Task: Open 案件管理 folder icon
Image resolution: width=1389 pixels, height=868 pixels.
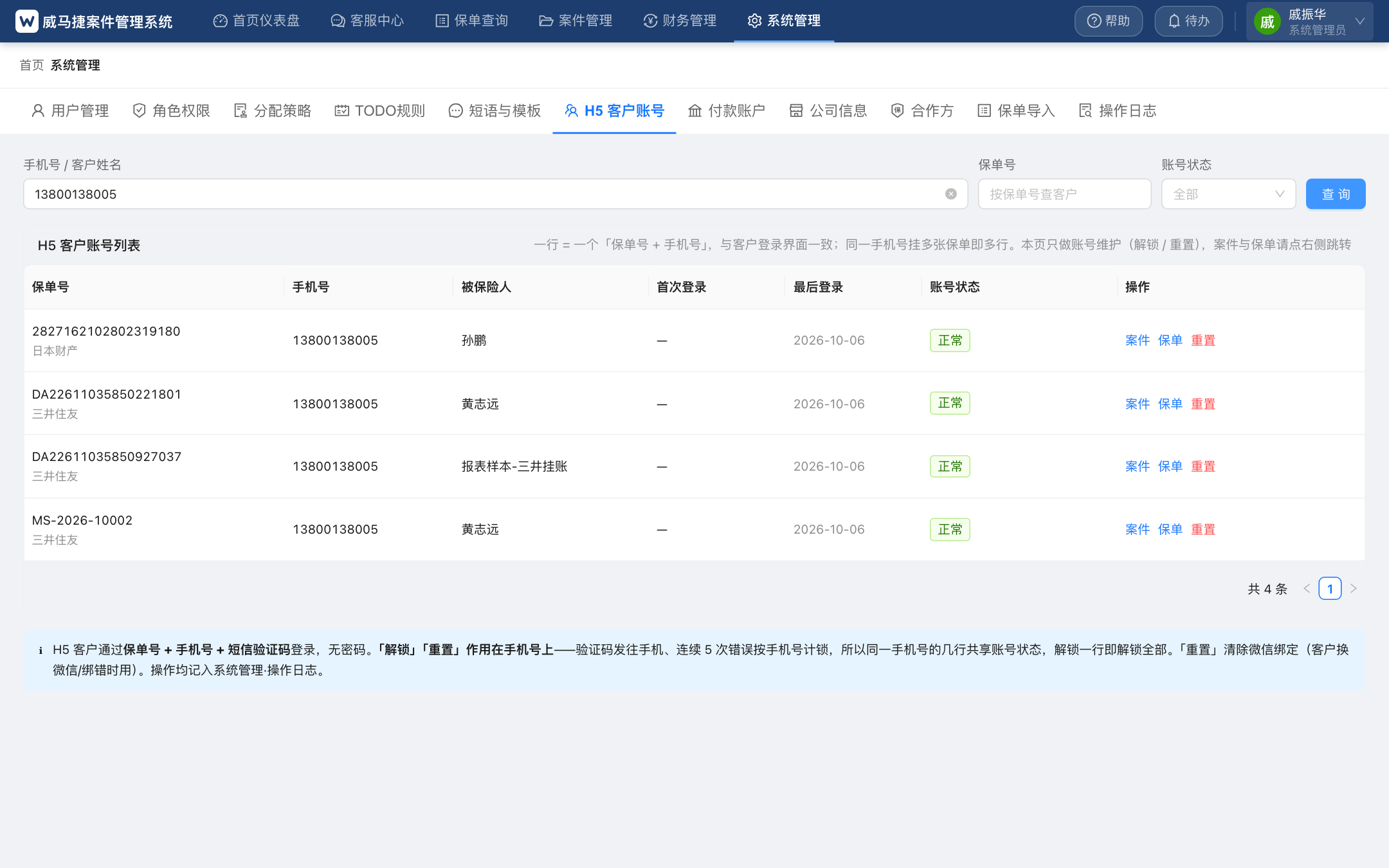Action: pos(546,21)
